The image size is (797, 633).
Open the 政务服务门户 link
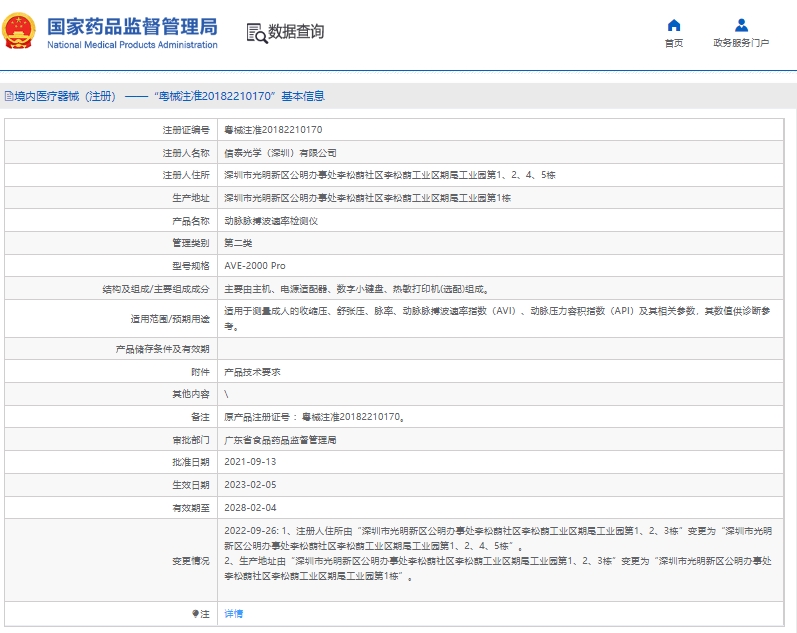pyautogui.click(x=741, y=43)
